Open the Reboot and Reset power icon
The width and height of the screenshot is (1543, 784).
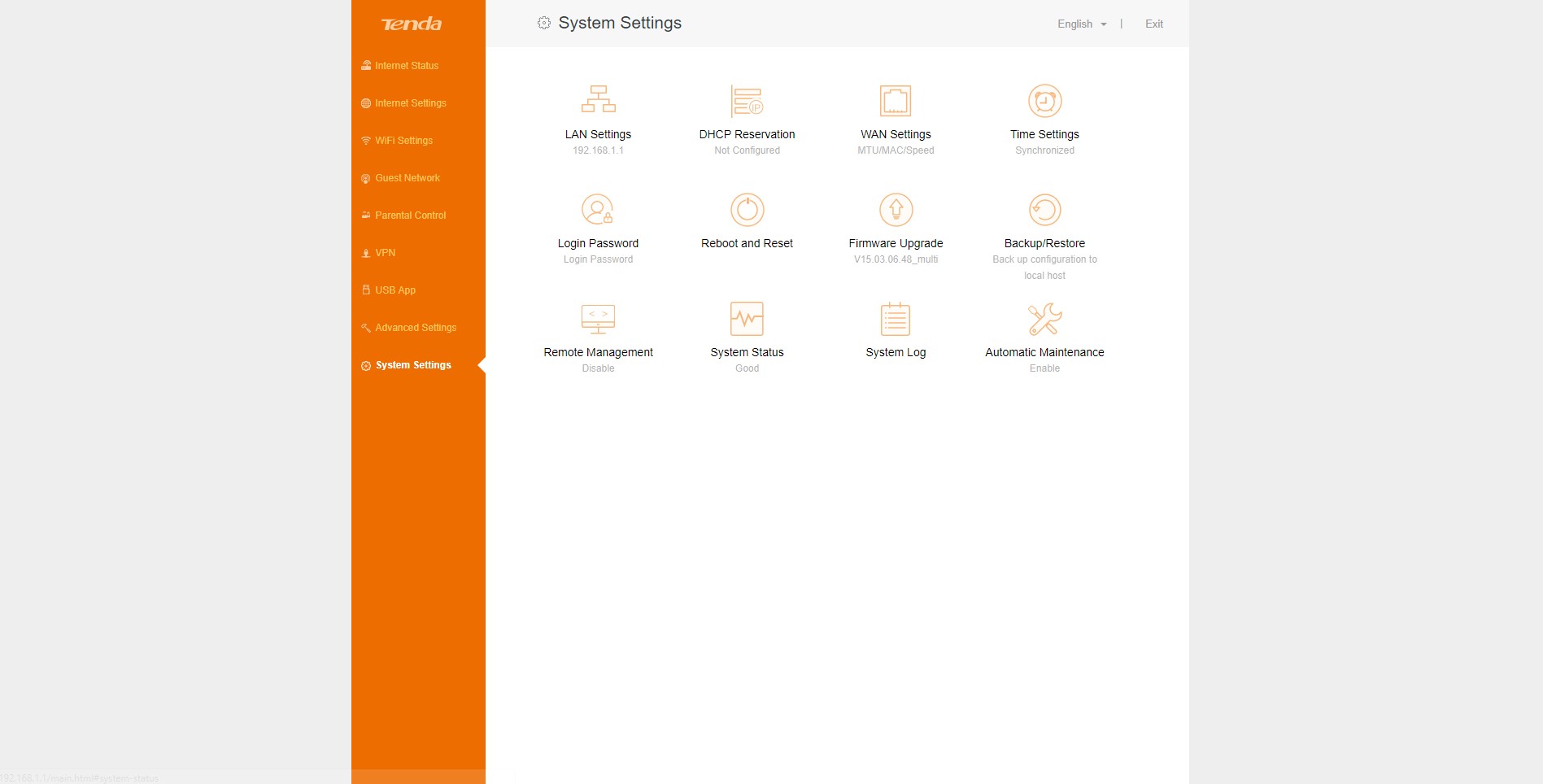(747, 210)
